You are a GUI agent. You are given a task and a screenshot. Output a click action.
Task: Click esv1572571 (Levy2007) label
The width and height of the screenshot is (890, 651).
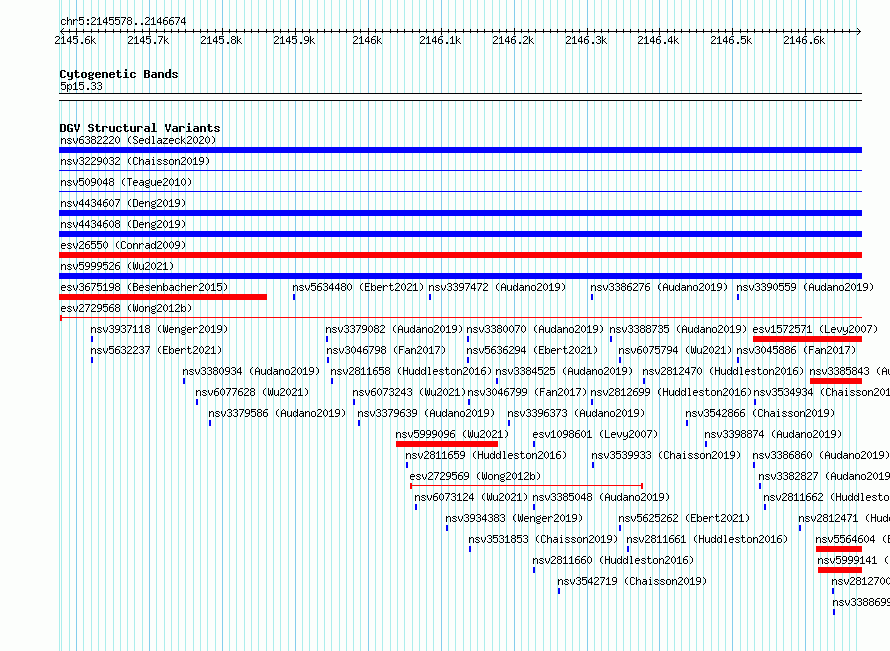point(815,329)
